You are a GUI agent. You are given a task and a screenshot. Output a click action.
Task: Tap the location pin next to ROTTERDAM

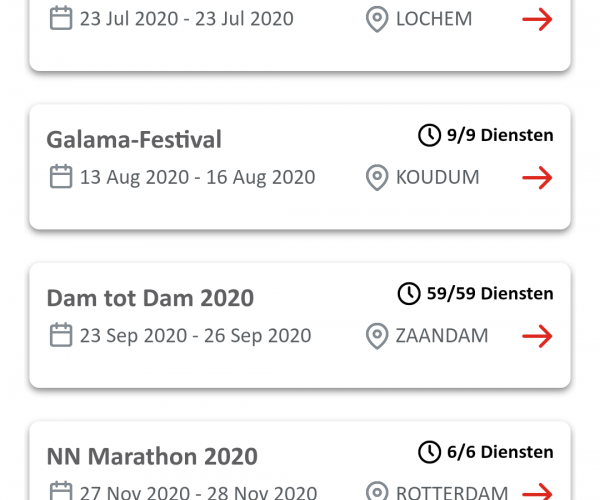(377, 493)
